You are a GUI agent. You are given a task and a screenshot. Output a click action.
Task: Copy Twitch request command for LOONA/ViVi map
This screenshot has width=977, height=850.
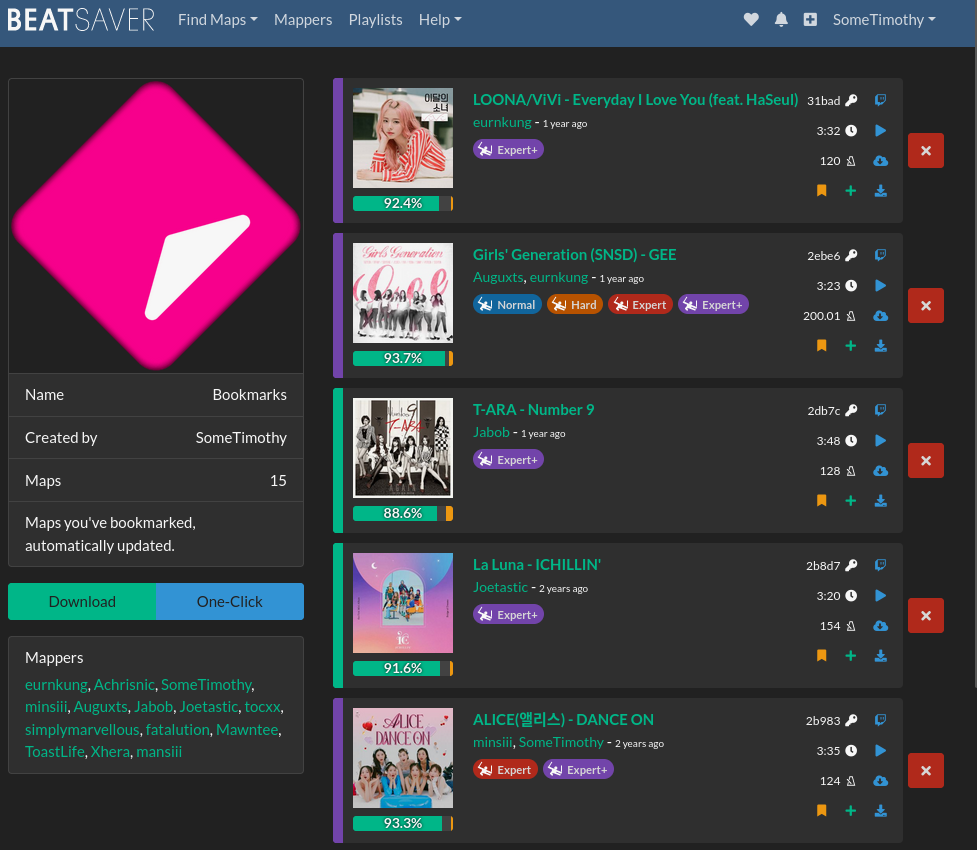[881, 100]
